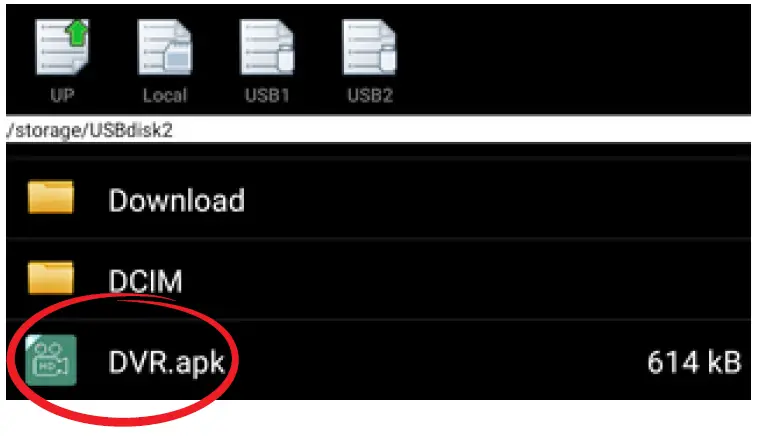Install DVR.apk by clicking its filename
This screenshot has height=437, width=761.
[166, 362]
